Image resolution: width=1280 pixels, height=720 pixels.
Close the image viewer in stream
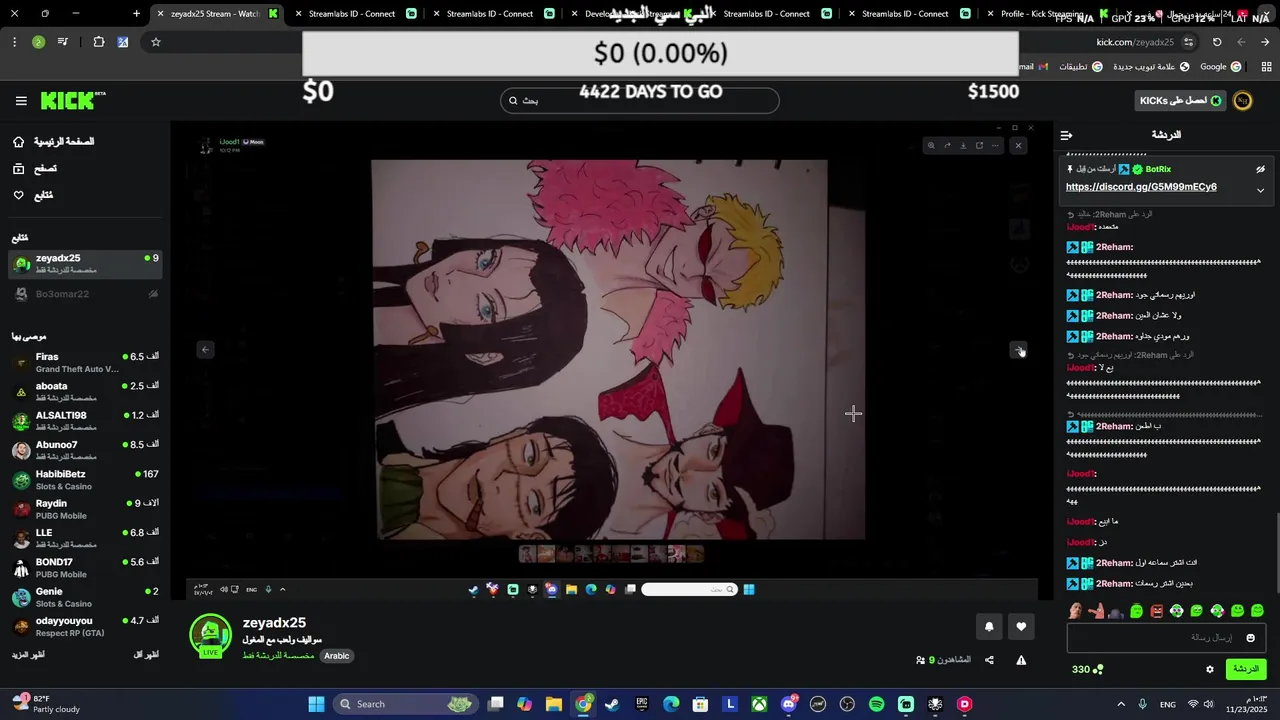click(x=1018, y=146)
